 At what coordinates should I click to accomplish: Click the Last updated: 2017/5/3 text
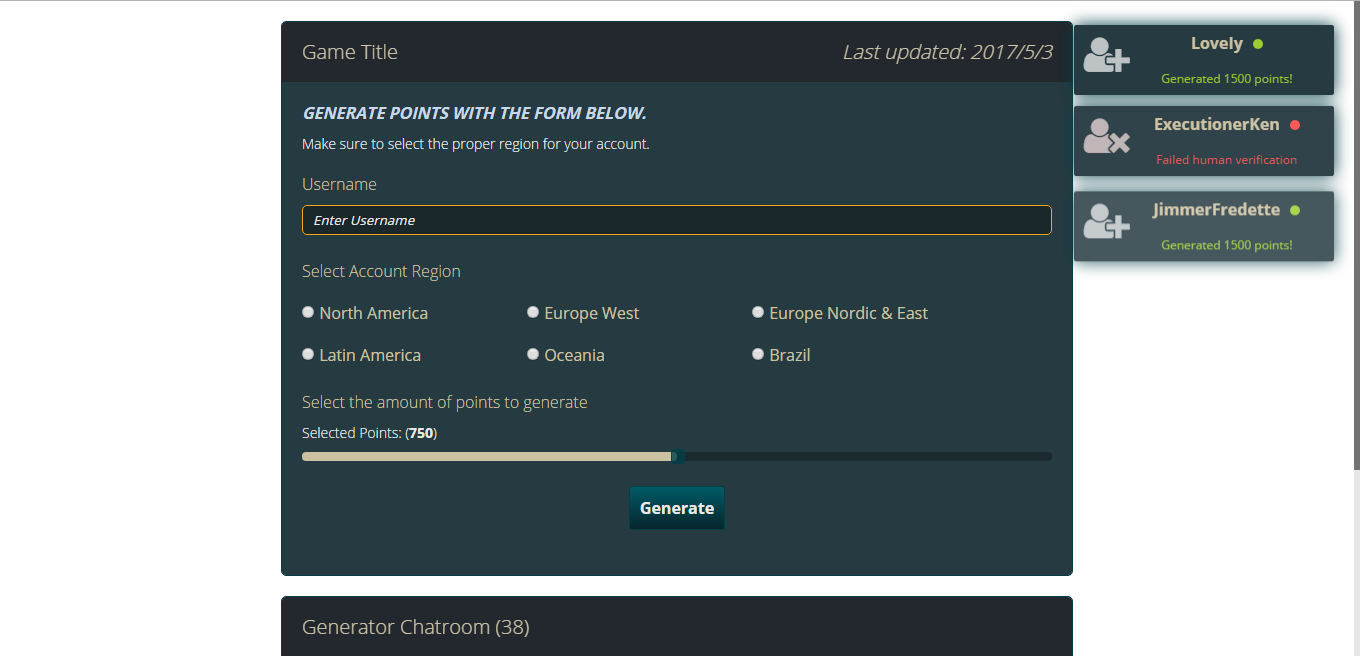(x=947, y=52)
